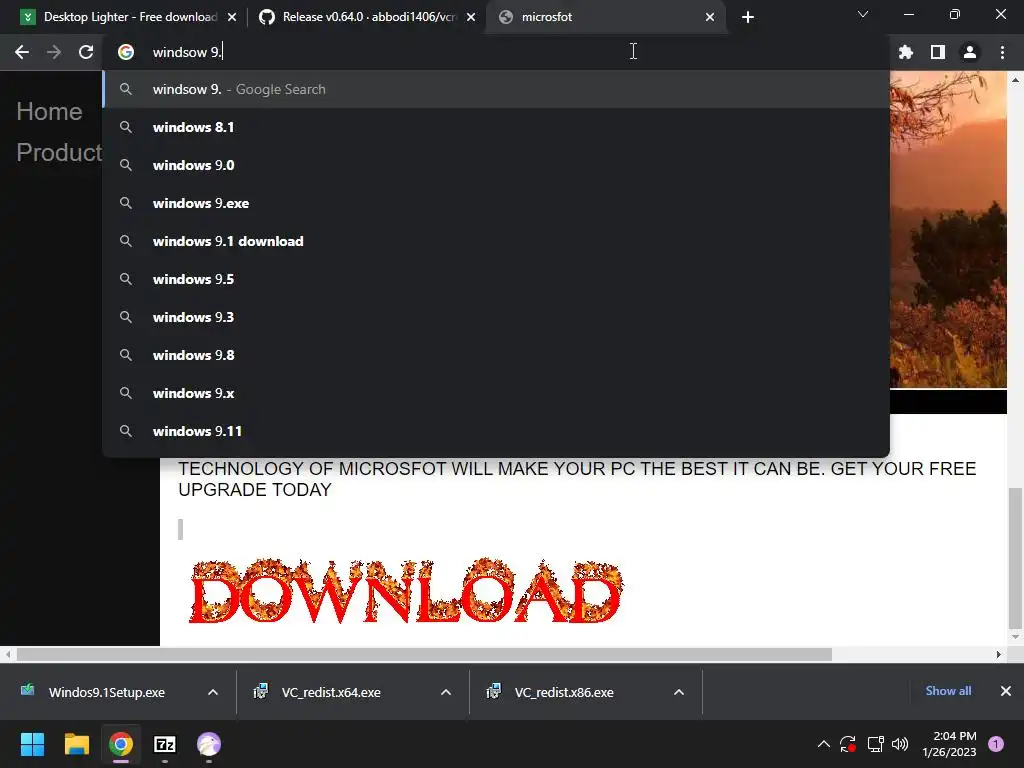Reload the current page
Image resolution: width=1024 pixels, height=768 pixels.
click(x=86, y=52)
